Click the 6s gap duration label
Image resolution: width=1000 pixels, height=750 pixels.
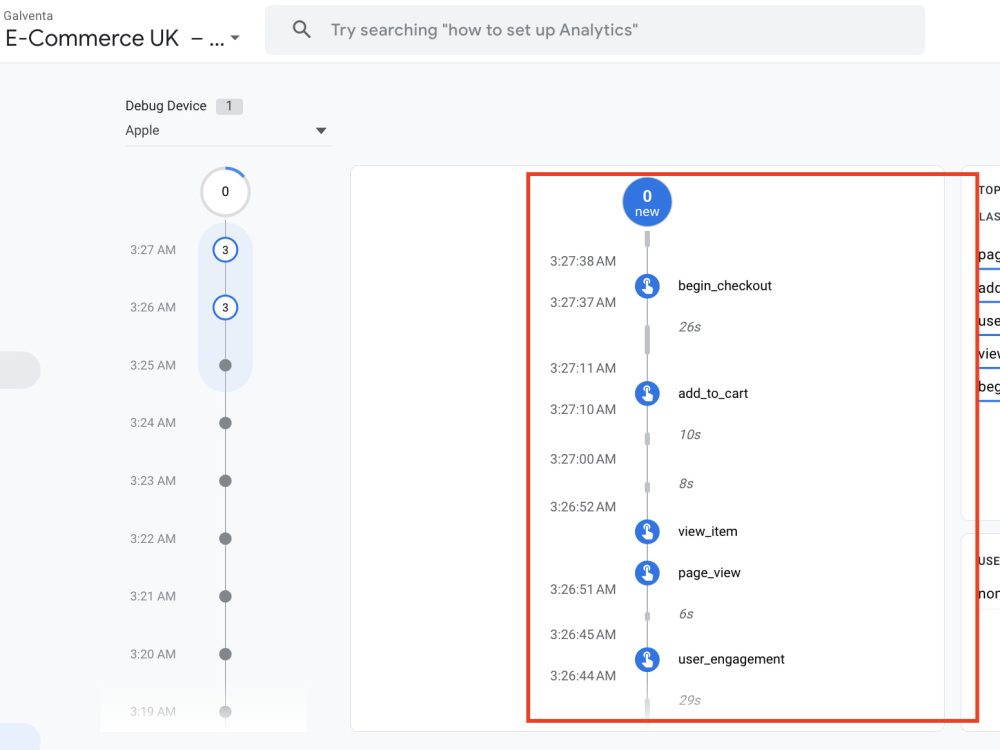tap(686, 614)
